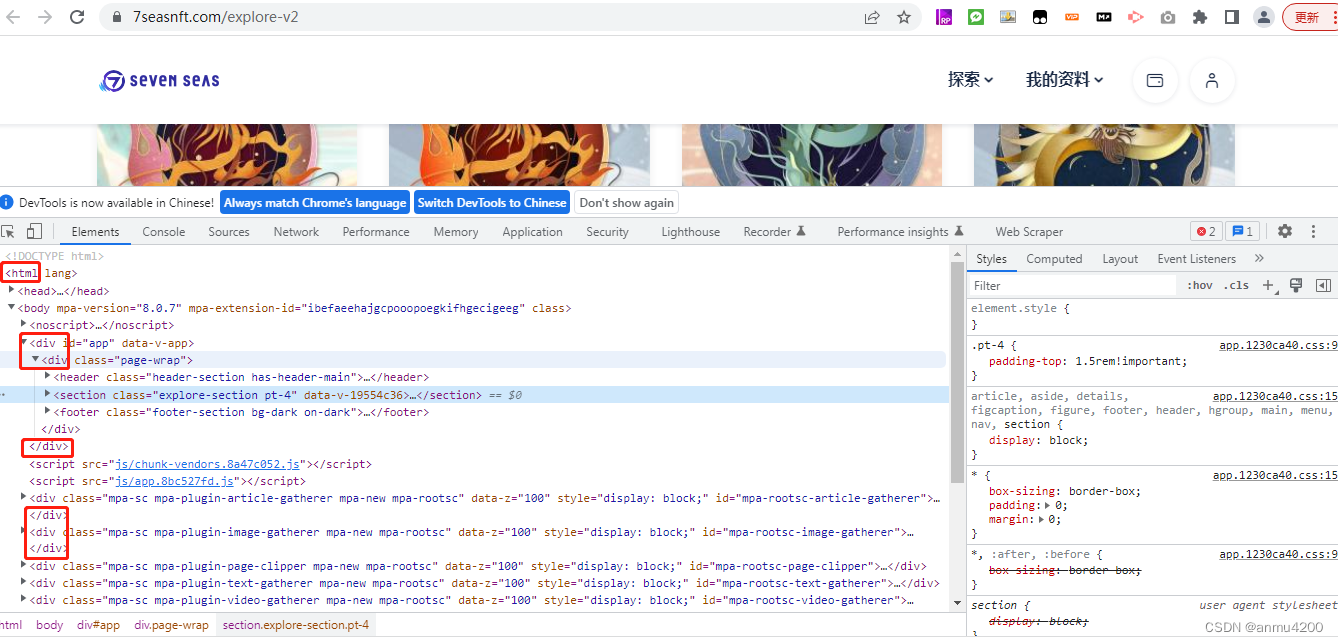
Task: Switch to the Lighthouse tab
Action: [691, 231]
